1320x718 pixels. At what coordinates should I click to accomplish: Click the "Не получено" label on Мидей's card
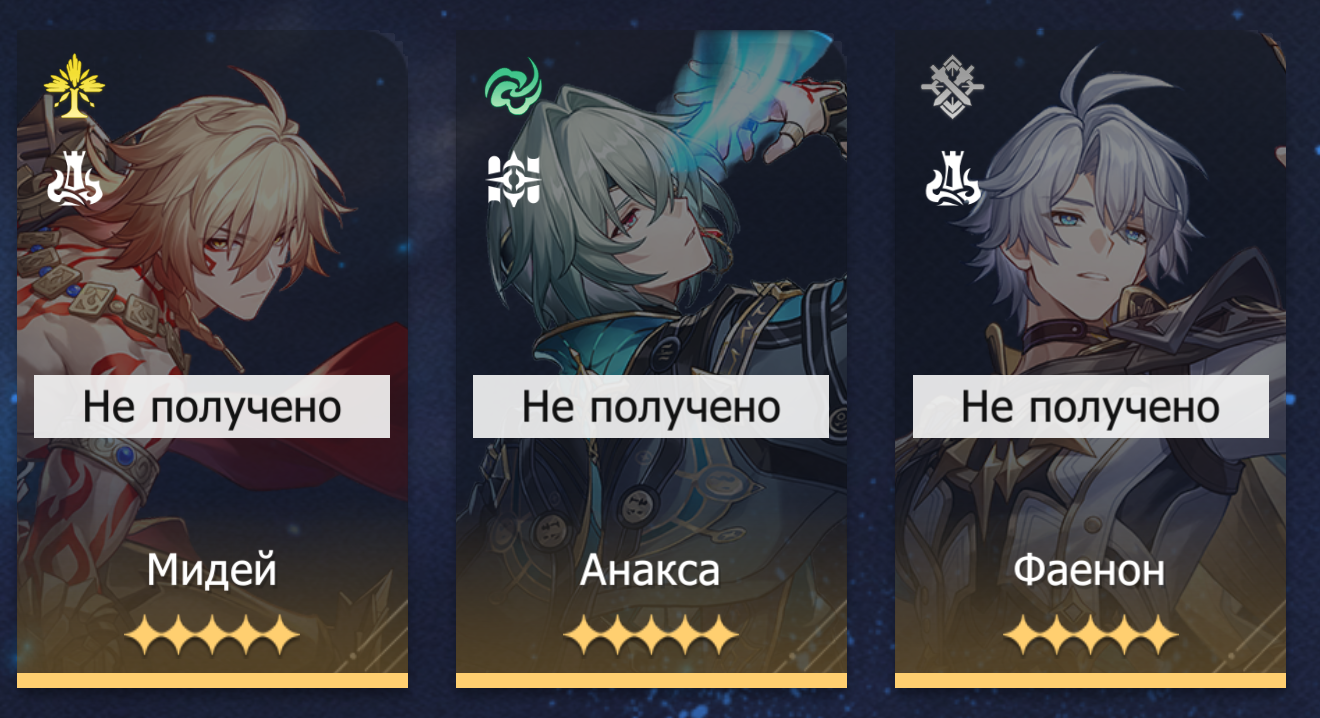(212, 407)
